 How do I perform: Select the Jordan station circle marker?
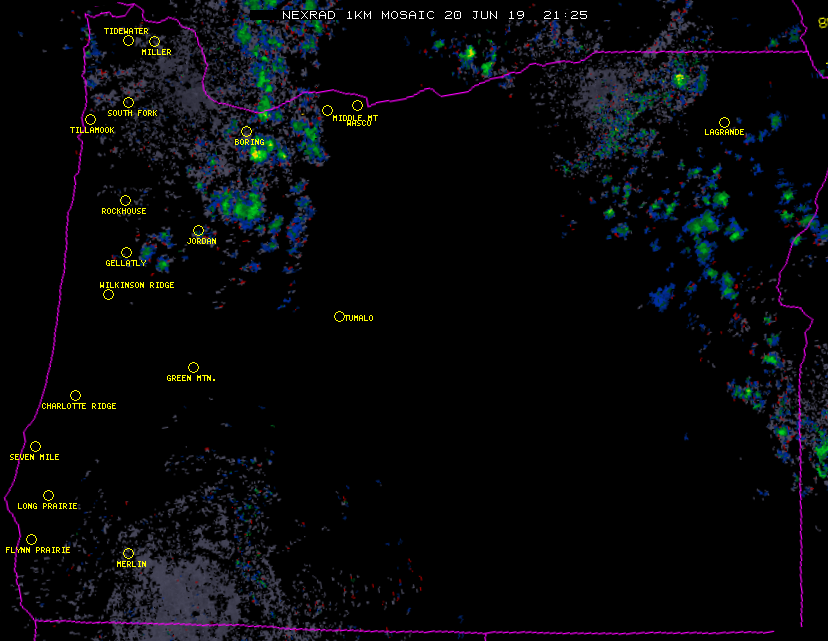click(x=198, y=230)
